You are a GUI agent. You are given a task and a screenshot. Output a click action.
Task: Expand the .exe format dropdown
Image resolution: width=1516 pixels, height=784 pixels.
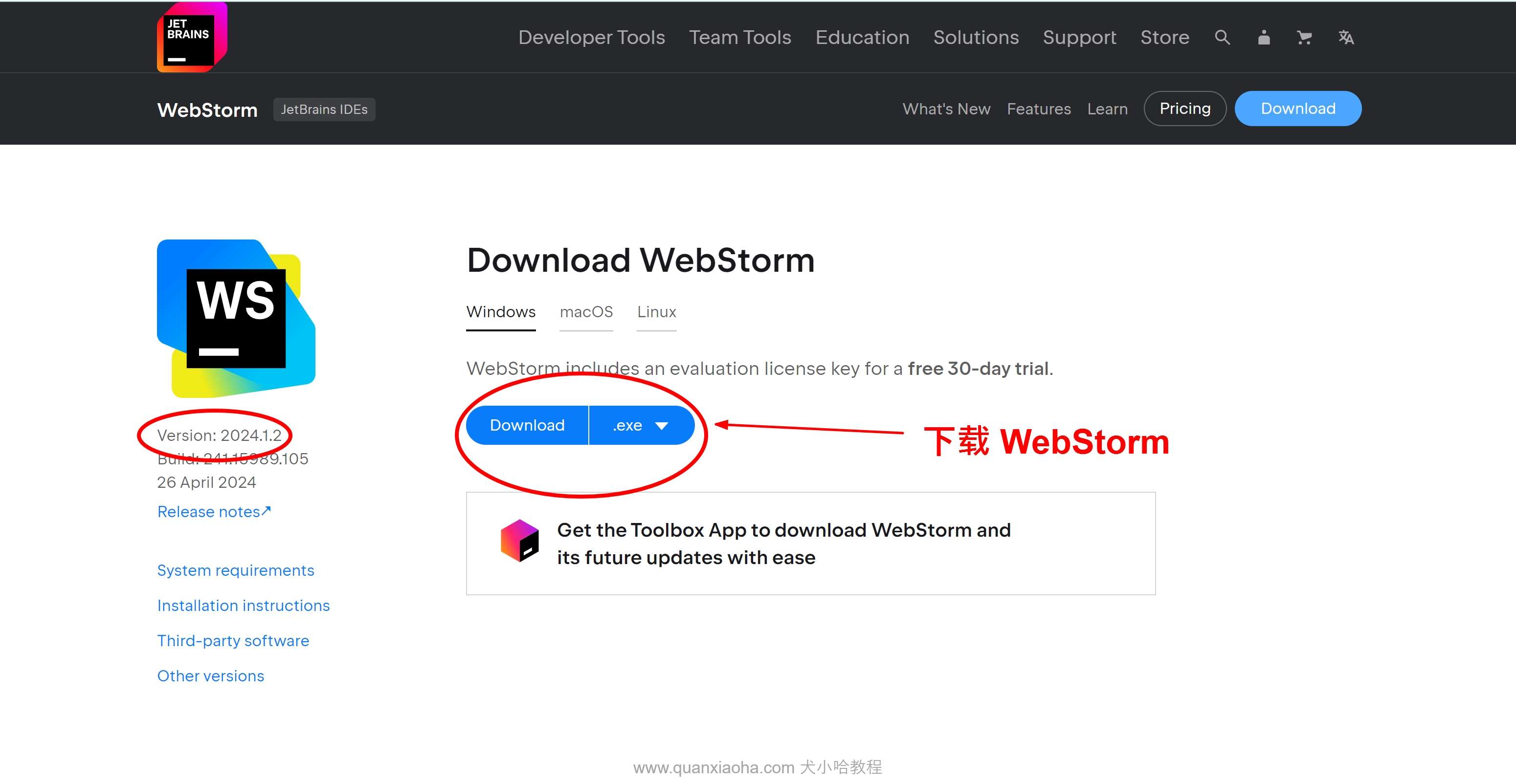pyautogui.click(x=668, y=425)
